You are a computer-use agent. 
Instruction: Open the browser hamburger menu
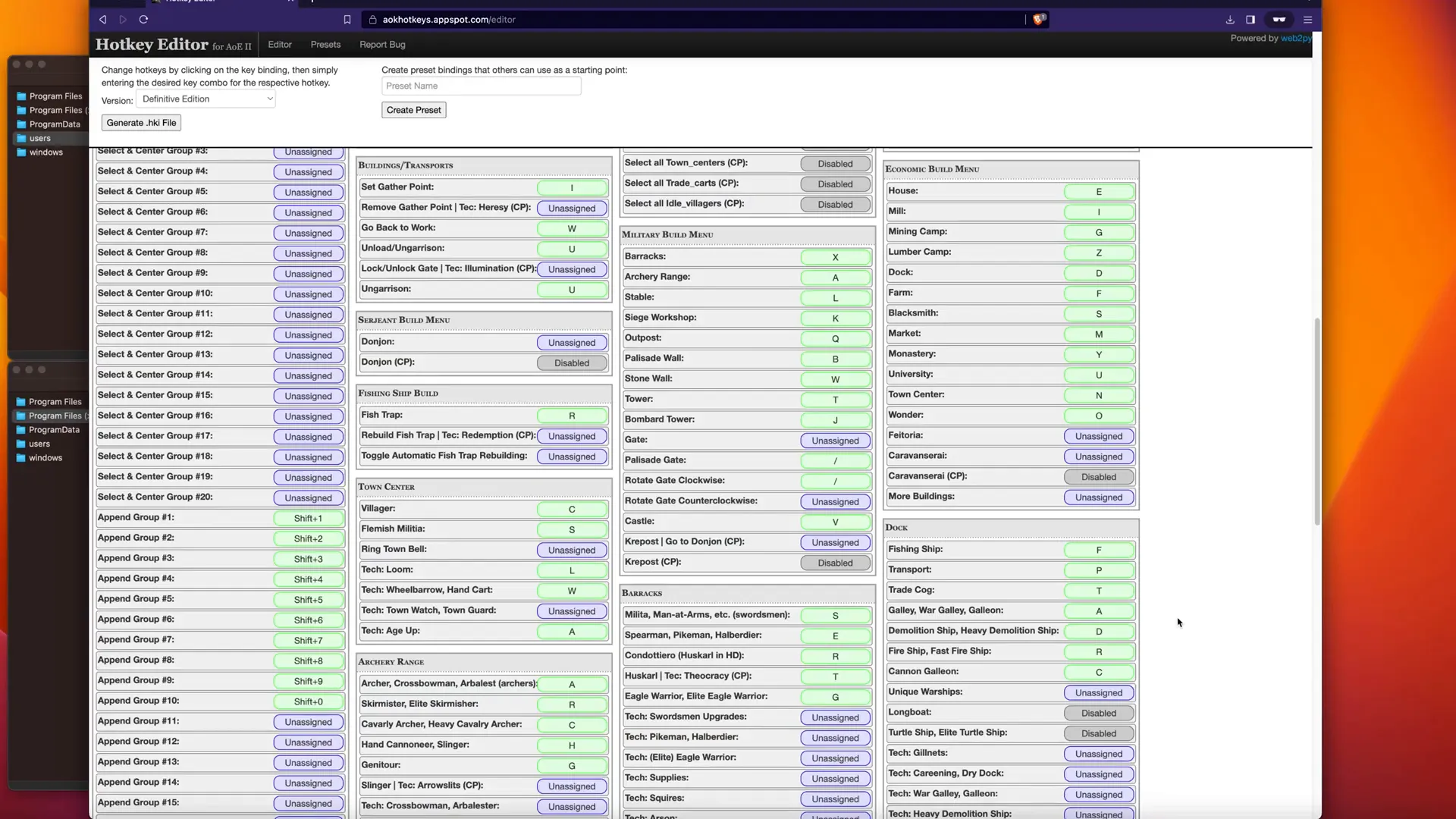(1307, 20)
